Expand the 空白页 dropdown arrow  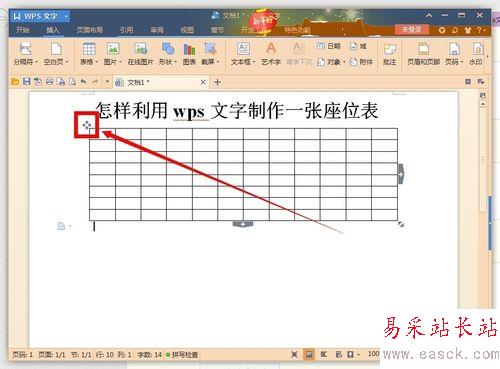(67, 62)
